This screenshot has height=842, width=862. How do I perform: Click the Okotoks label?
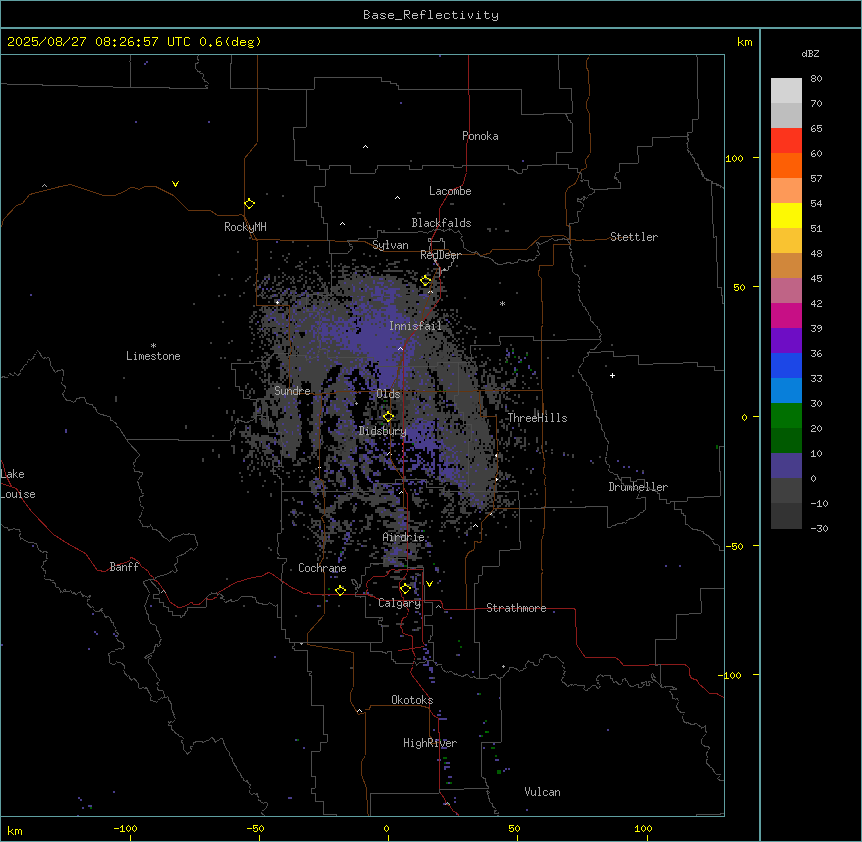coord(412,700)
